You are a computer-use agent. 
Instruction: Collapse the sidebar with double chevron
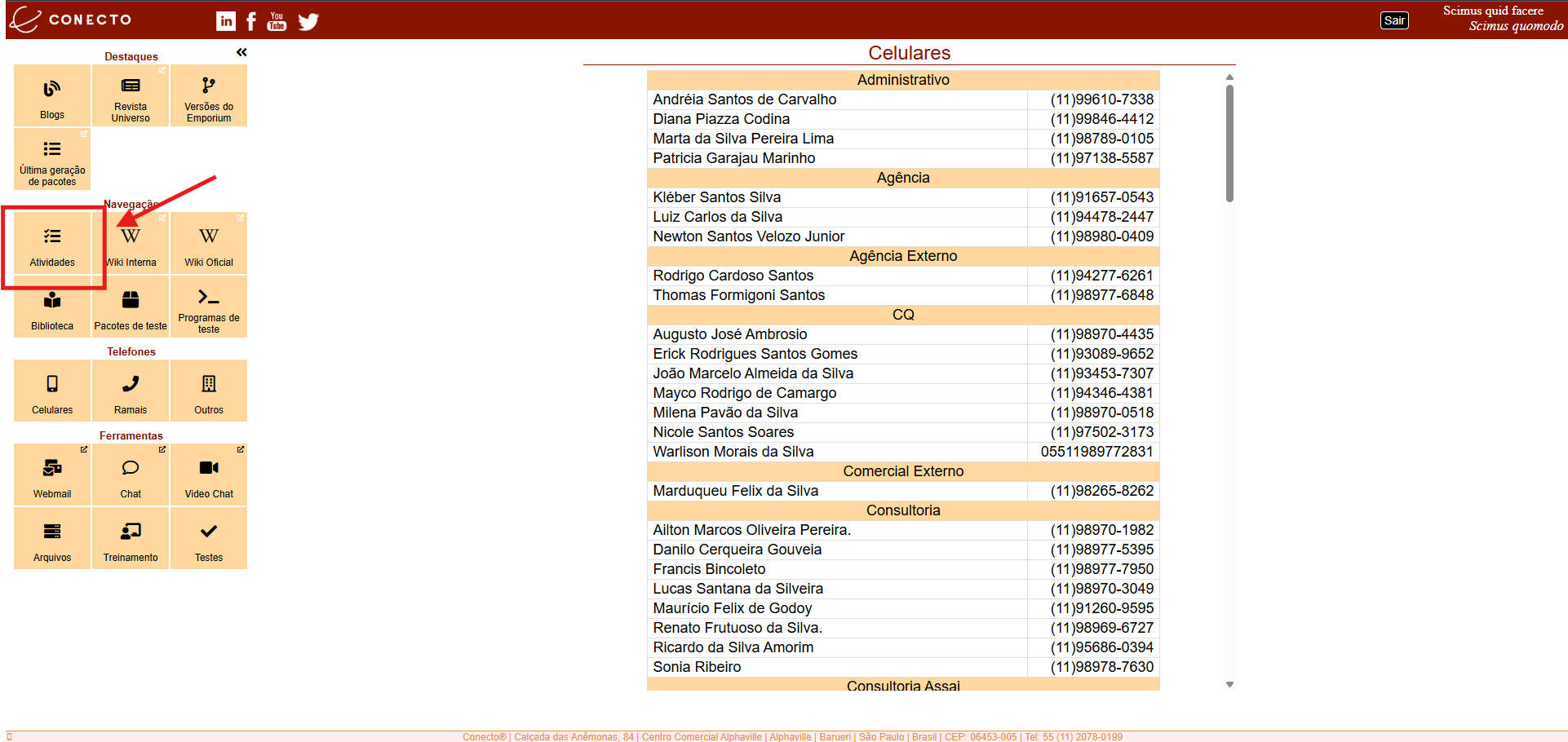[x=241, y=52]
